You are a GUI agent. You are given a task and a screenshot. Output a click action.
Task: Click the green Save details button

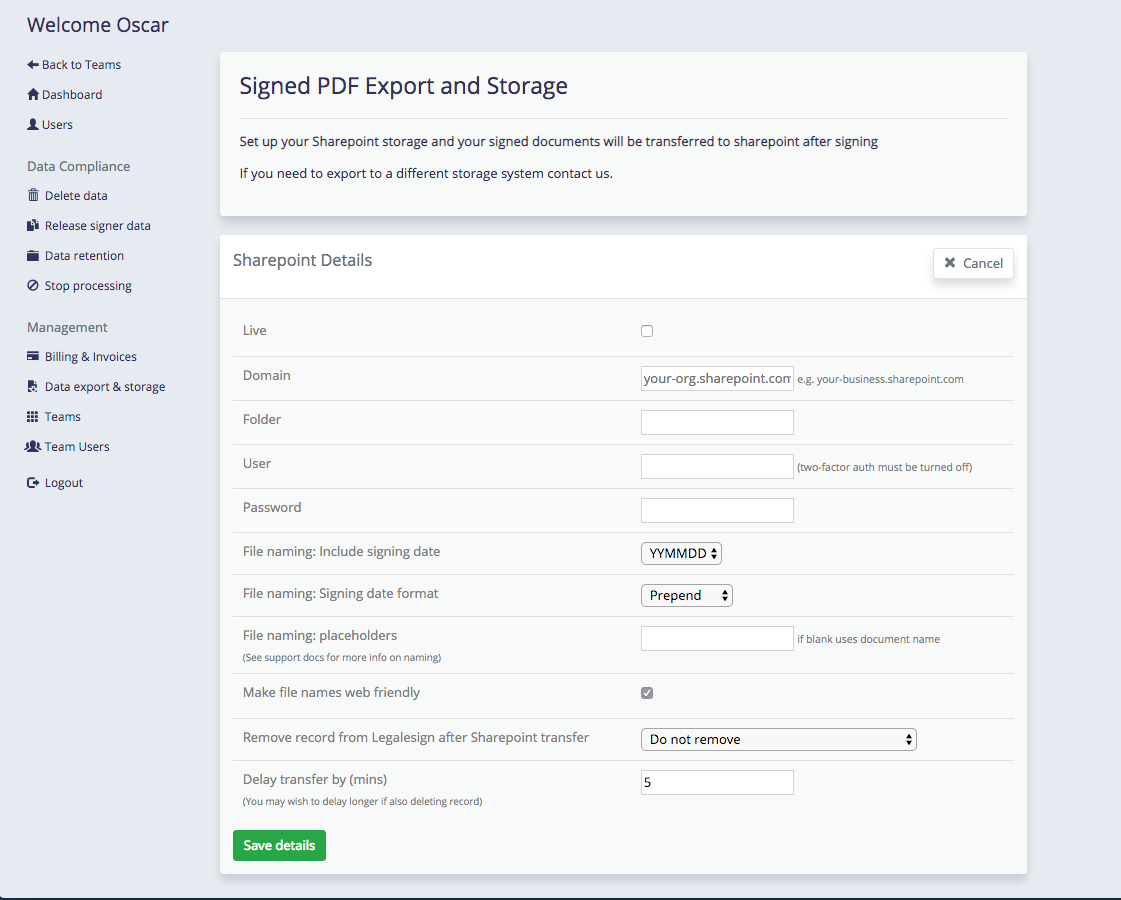pyautogui.click(x=280, y=845)
